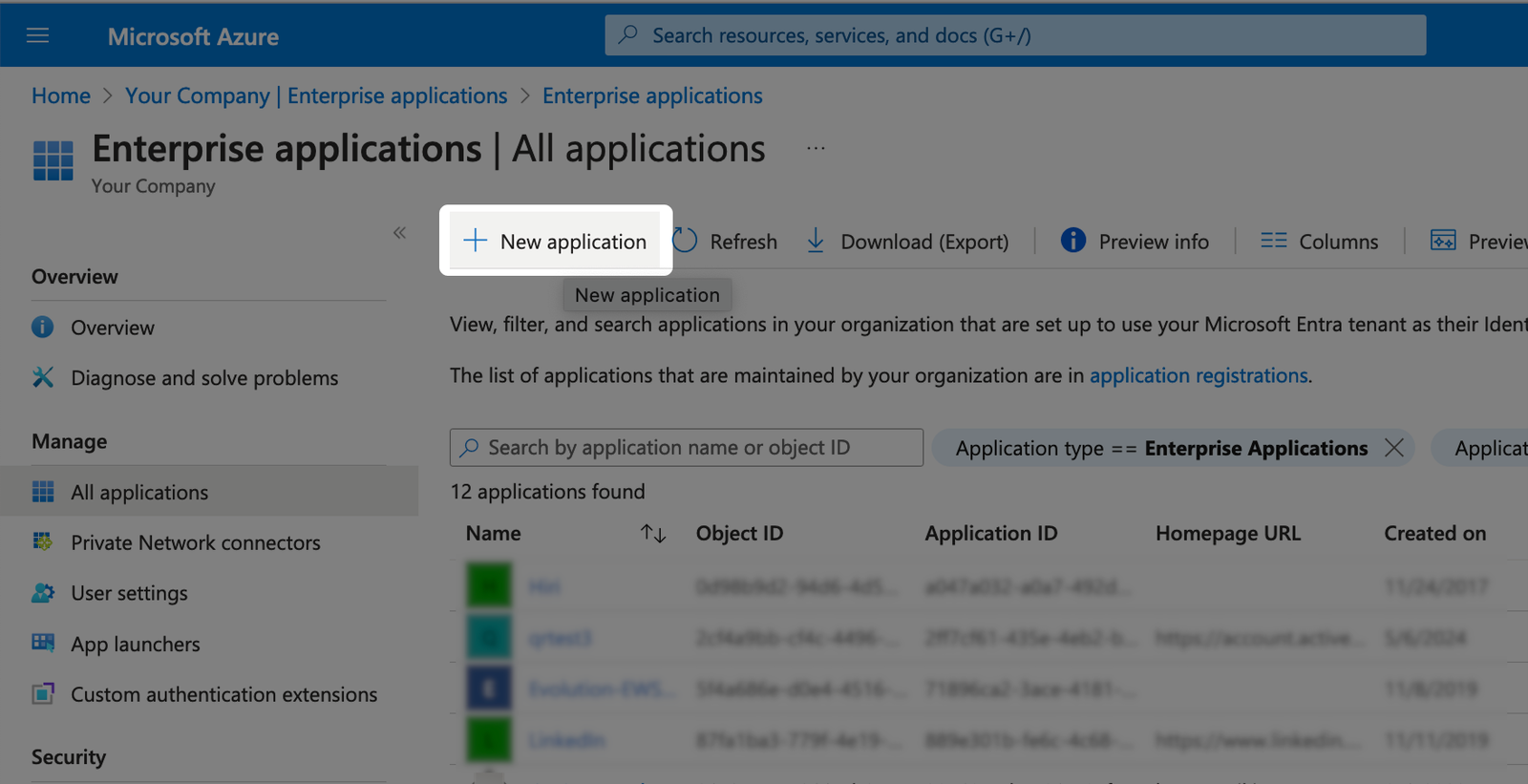Screen dimensions: 1528x784
Task: Focus the Search resources, services, and docs box
Action: (1015, 35)
